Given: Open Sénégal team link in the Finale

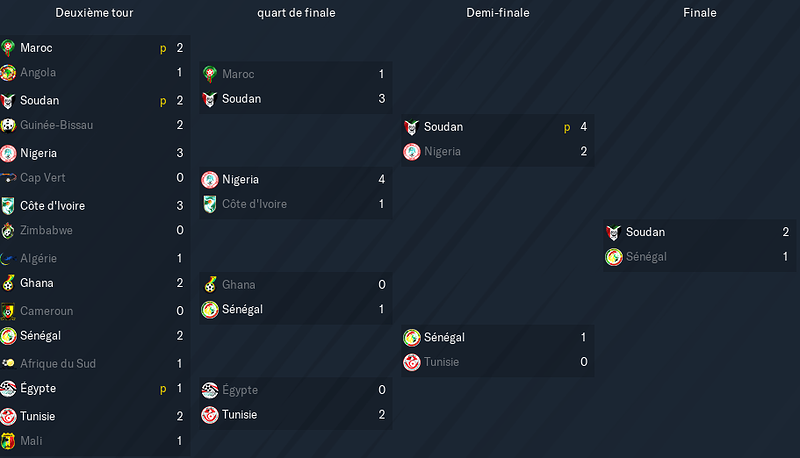Looking at the screenshot, I should click(646, 257).
